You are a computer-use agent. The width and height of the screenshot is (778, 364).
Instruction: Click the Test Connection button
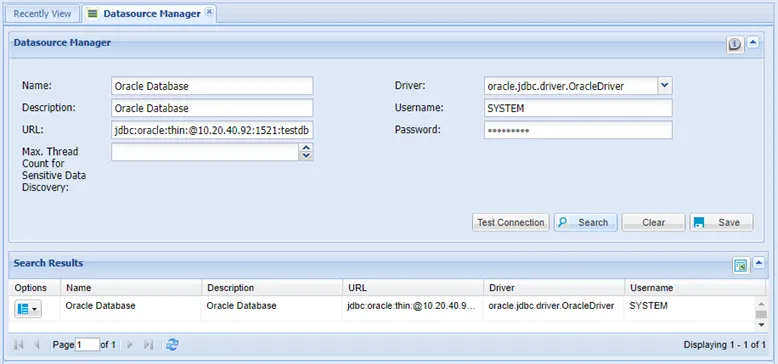tap(511, 222)
